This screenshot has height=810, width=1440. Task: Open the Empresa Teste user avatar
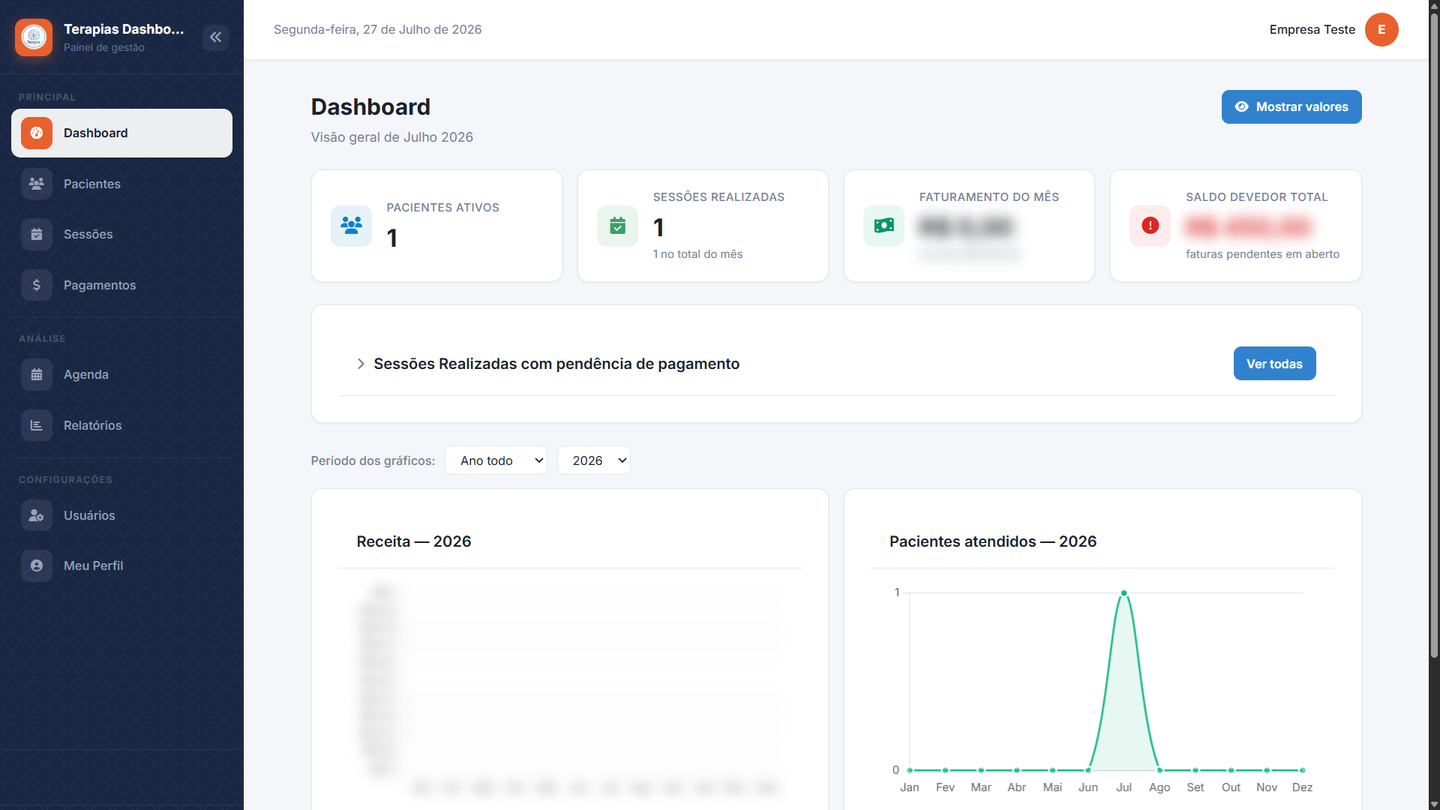tap(1381, 30)
